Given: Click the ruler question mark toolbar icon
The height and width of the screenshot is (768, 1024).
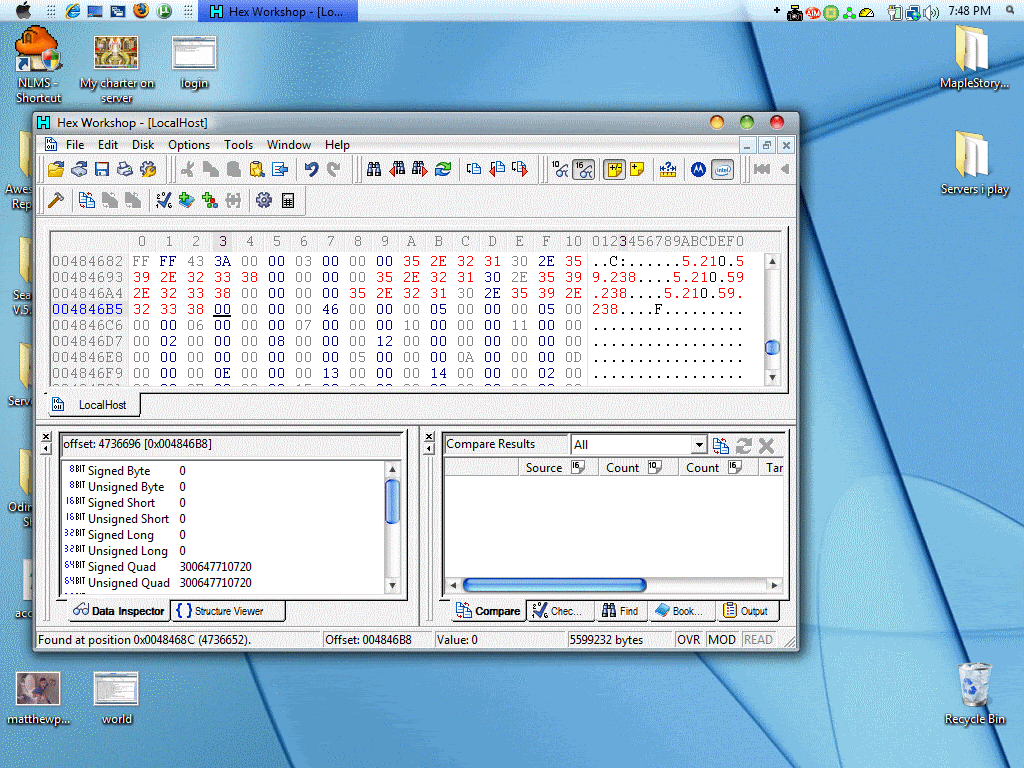Looking at the screenshot, I should (x=667, y=170).
